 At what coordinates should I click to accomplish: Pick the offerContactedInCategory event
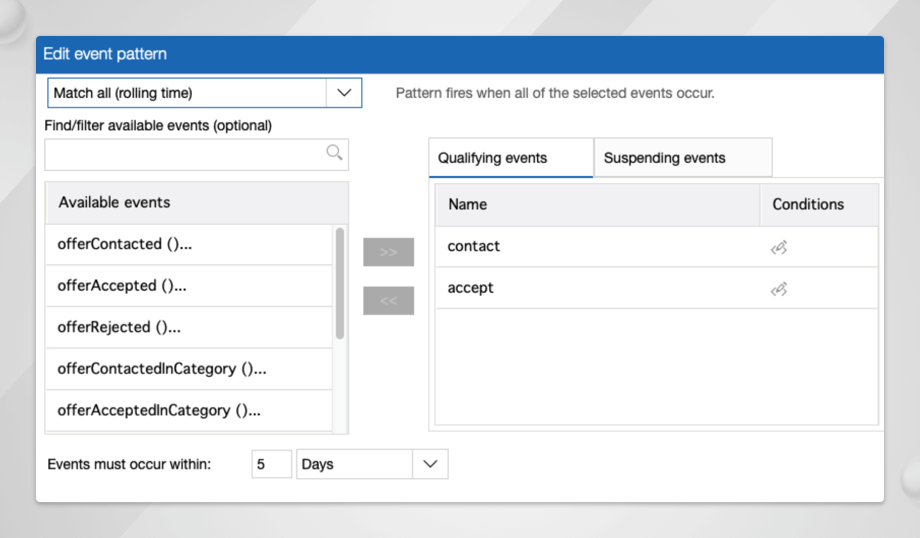(189, 369)
